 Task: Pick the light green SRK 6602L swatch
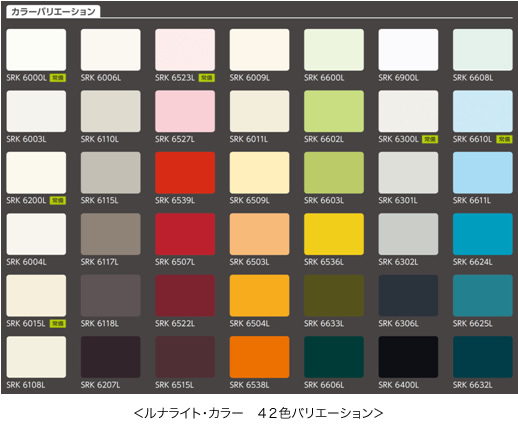click(334, 111)
